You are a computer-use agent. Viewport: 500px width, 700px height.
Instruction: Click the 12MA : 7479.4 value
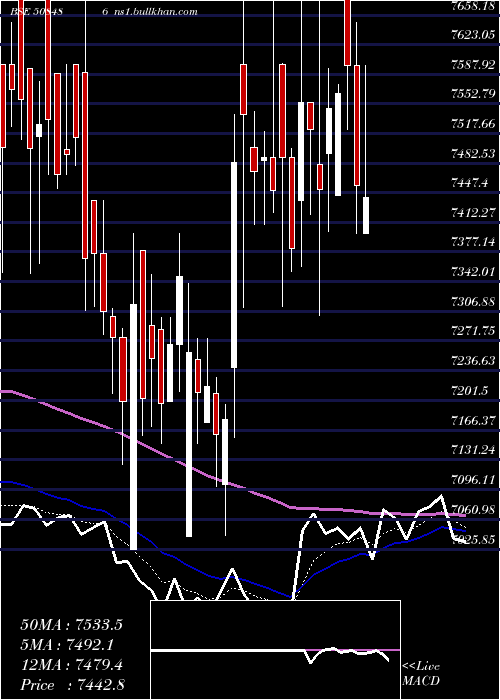click(x=71, y=664)
